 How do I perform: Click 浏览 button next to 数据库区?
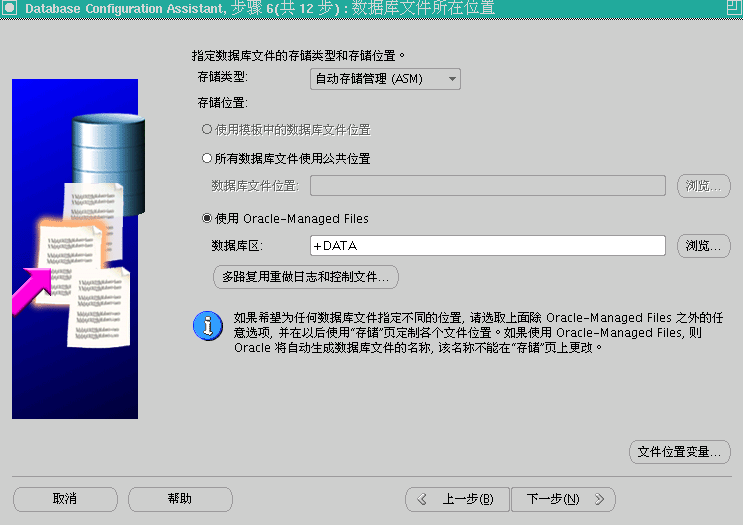(x=703, y=245)
